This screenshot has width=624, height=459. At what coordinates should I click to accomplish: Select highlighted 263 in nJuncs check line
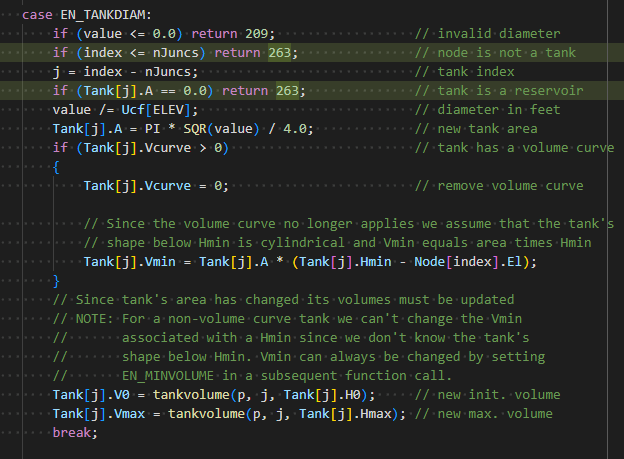[279, 53]
